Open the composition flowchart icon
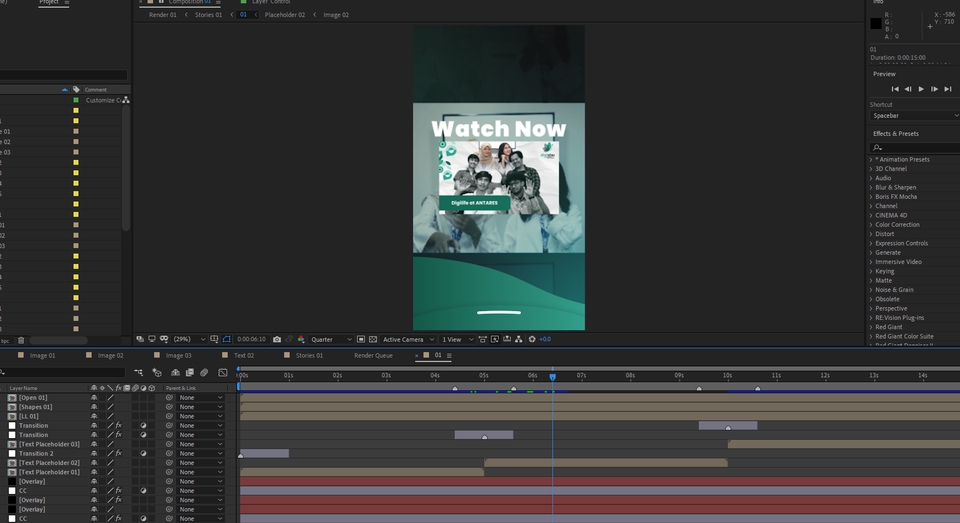The width and height of the screenshot is (960, 523). 520,340
